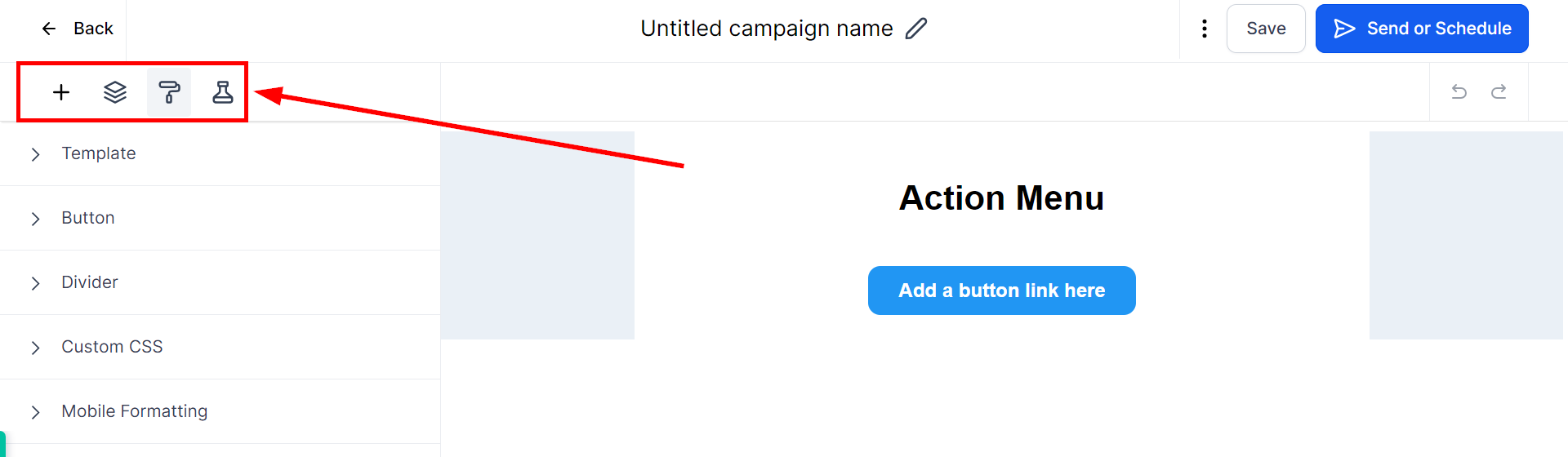Click the plus icon to add content

61,92
